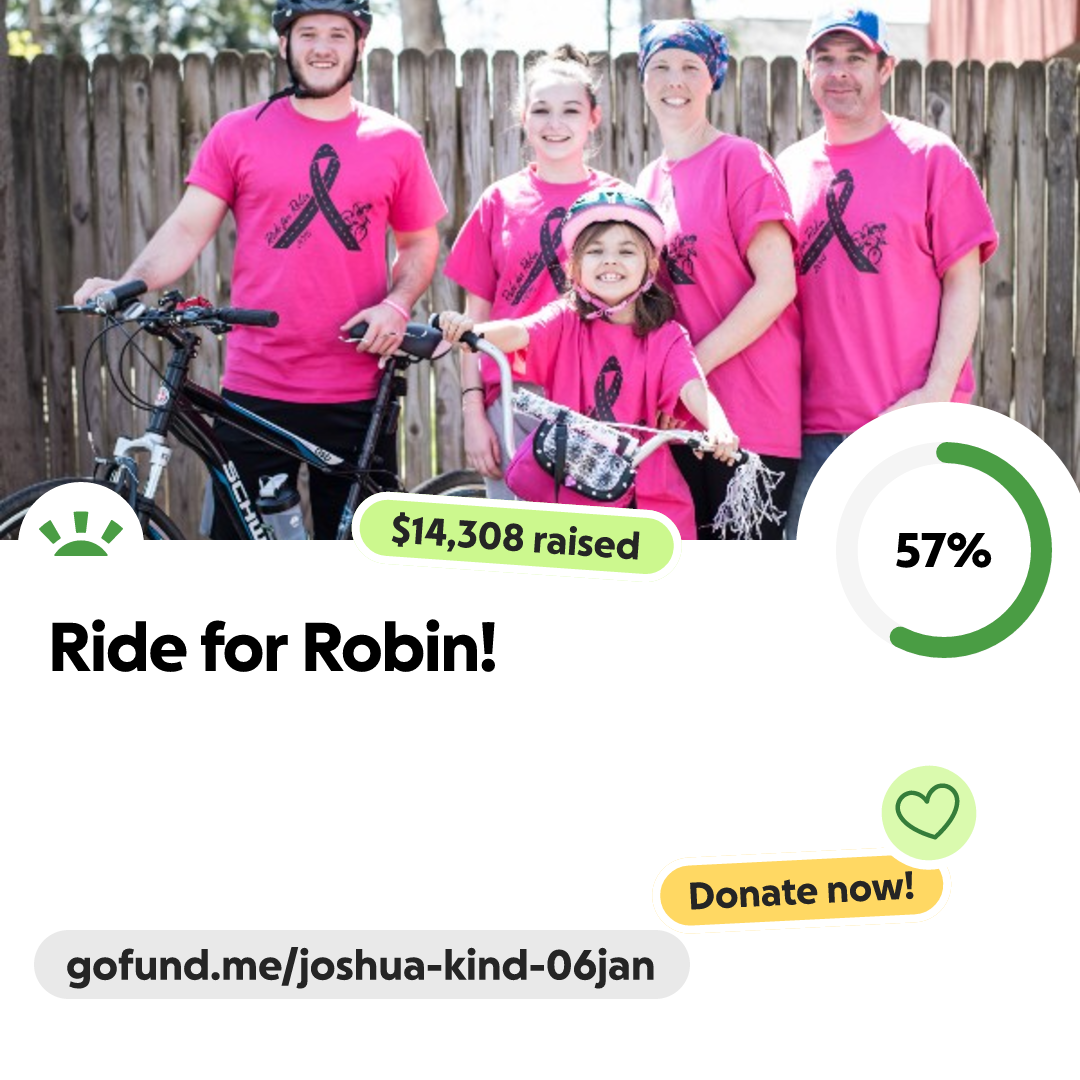Image resolution: width=1080 pixels, height=1080 pixels.
Task: Select the $14,308 raised badge
Action: [516, 537]
